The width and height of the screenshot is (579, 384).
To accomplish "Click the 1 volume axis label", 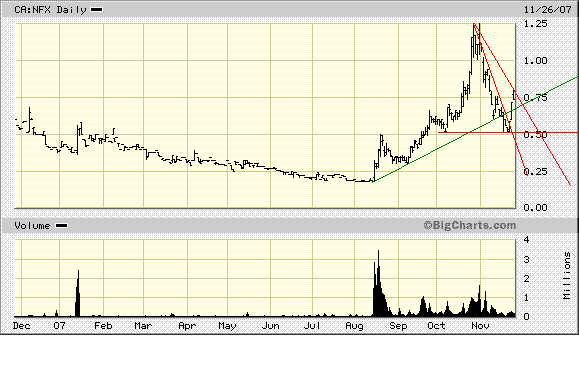I will pos(527,298).
